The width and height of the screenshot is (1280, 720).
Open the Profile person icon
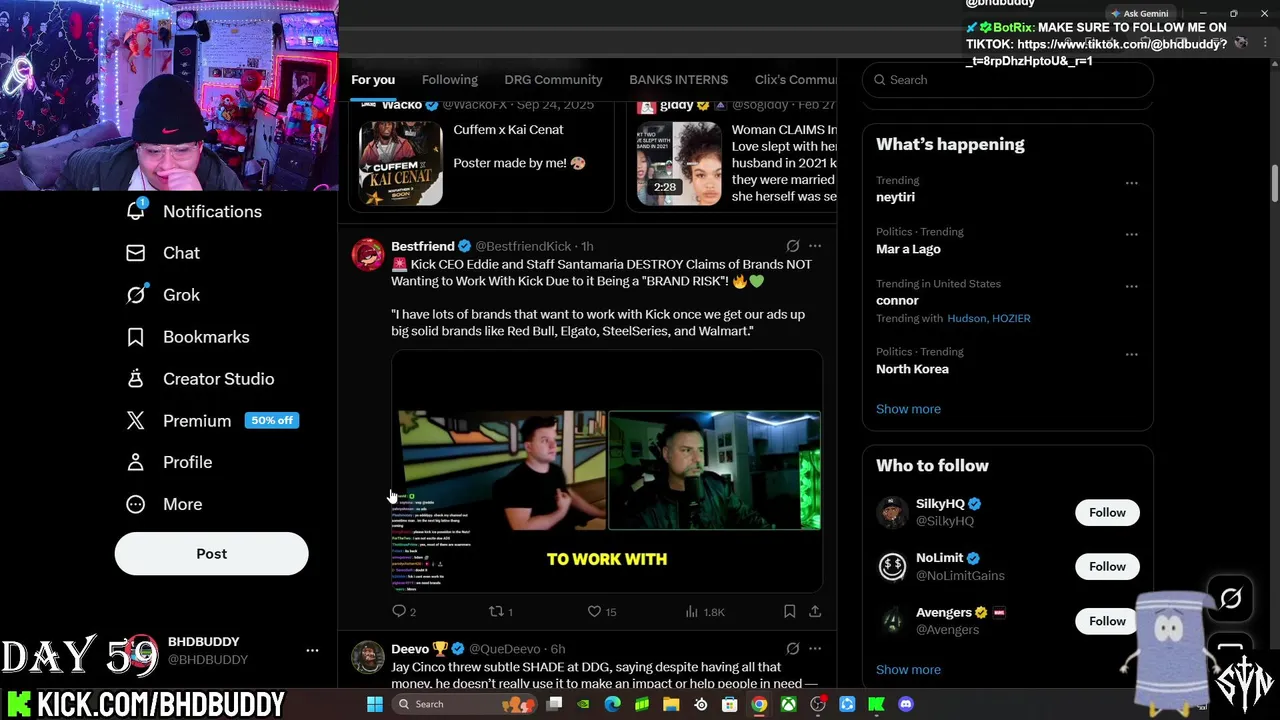136,462
